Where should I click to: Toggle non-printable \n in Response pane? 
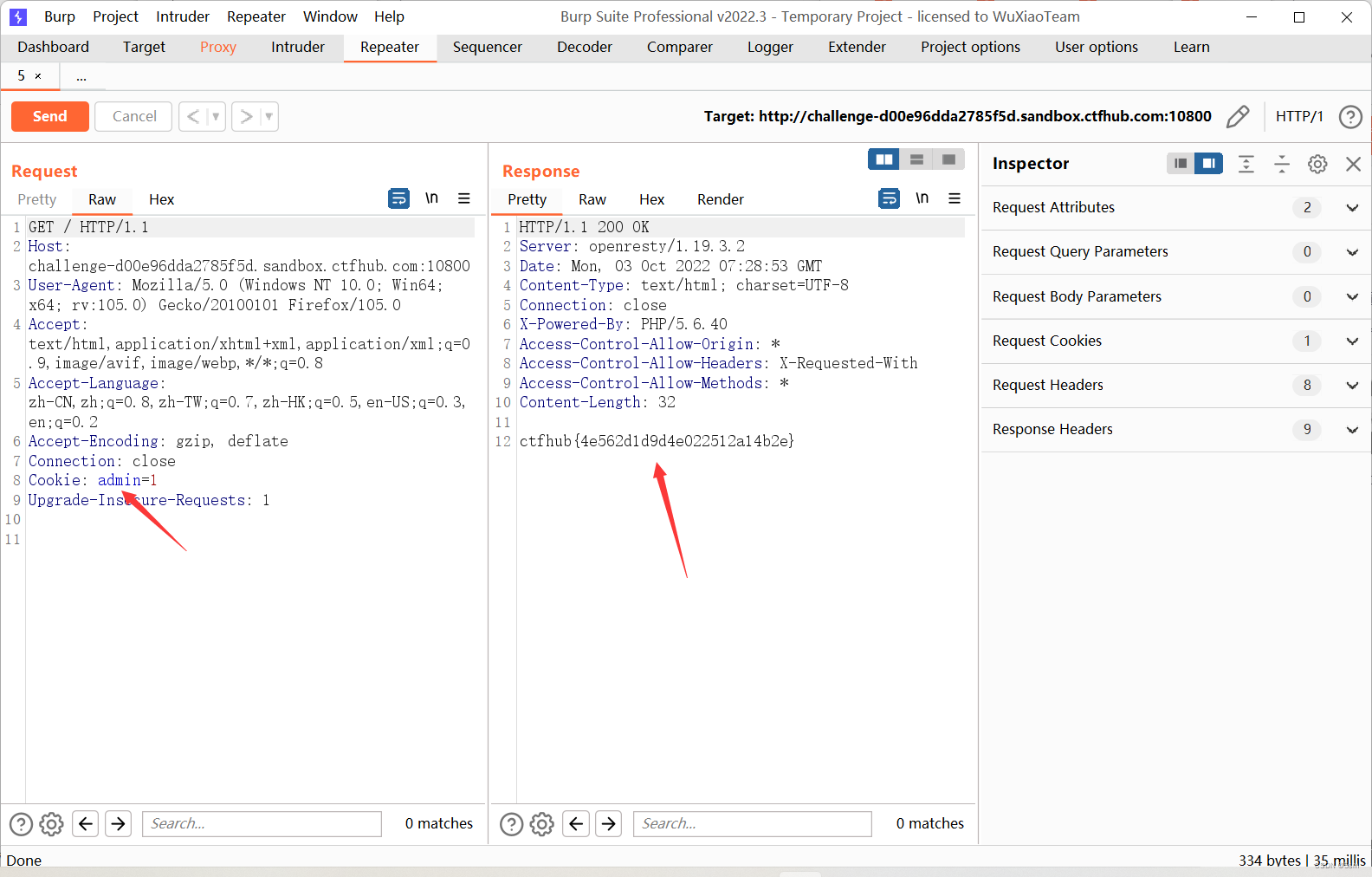pos(922,198)
